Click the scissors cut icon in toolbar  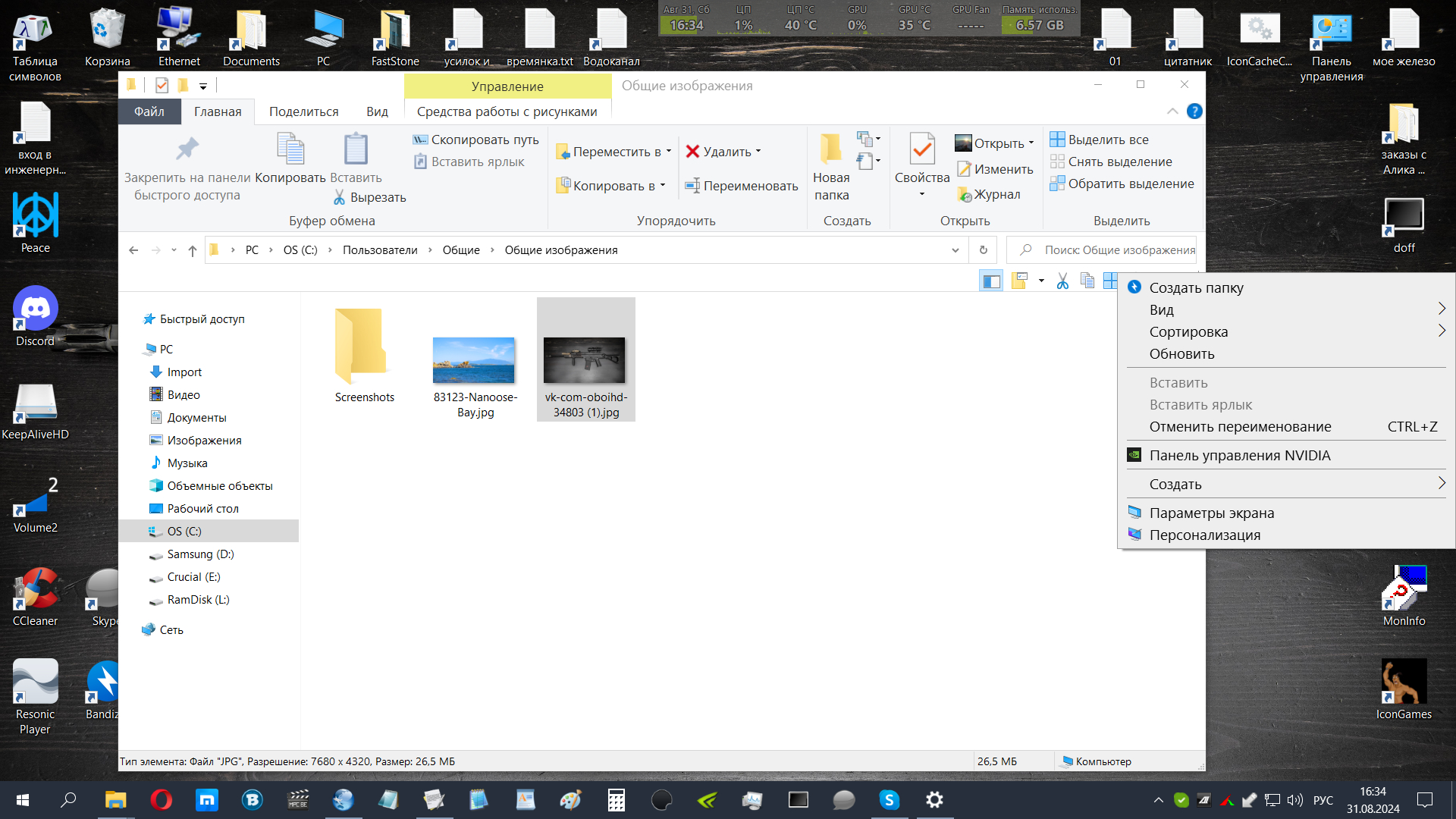tap(1062, 281)
